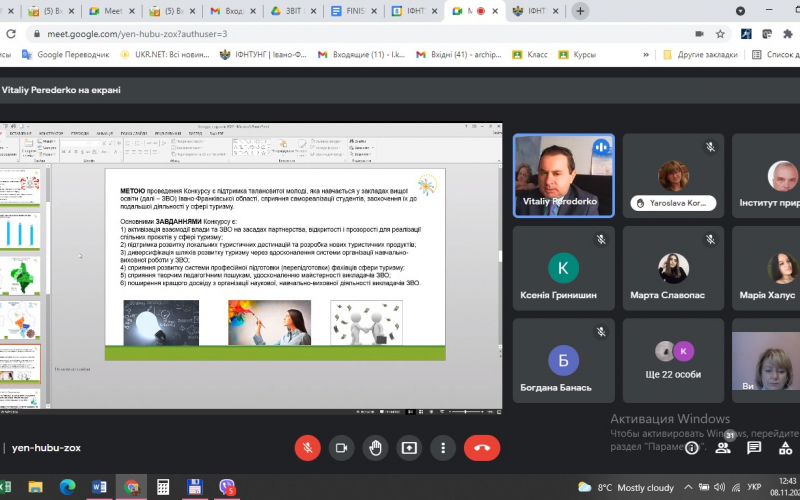Open ІФНТУНГ bookmark
Image resolution: width=800 pixels, height=500 pixels.
click(x=263, y=54)
